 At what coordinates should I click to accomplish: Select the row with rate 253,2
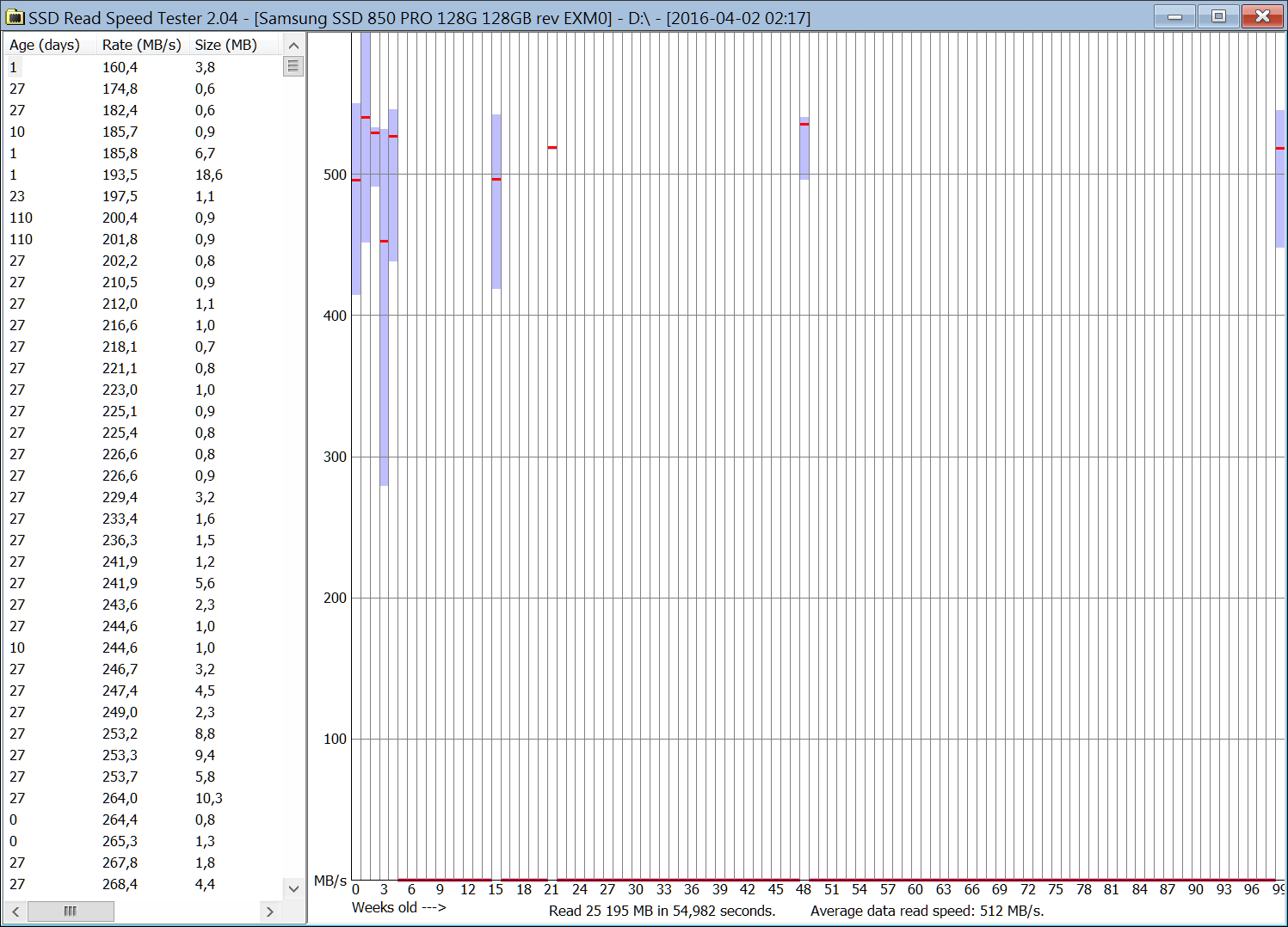tap(144, 734)
